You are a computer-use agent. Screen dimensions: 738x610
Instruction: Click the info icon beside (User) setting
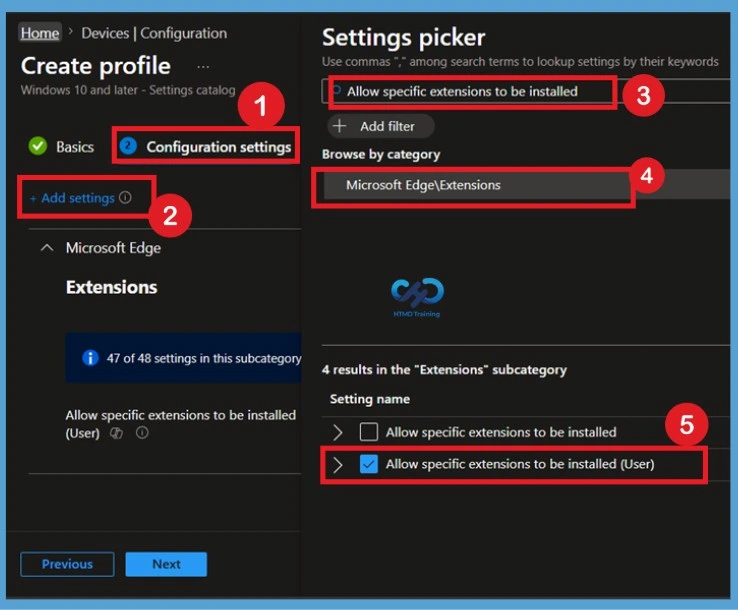pyautogui.click(x=142, y=432)
